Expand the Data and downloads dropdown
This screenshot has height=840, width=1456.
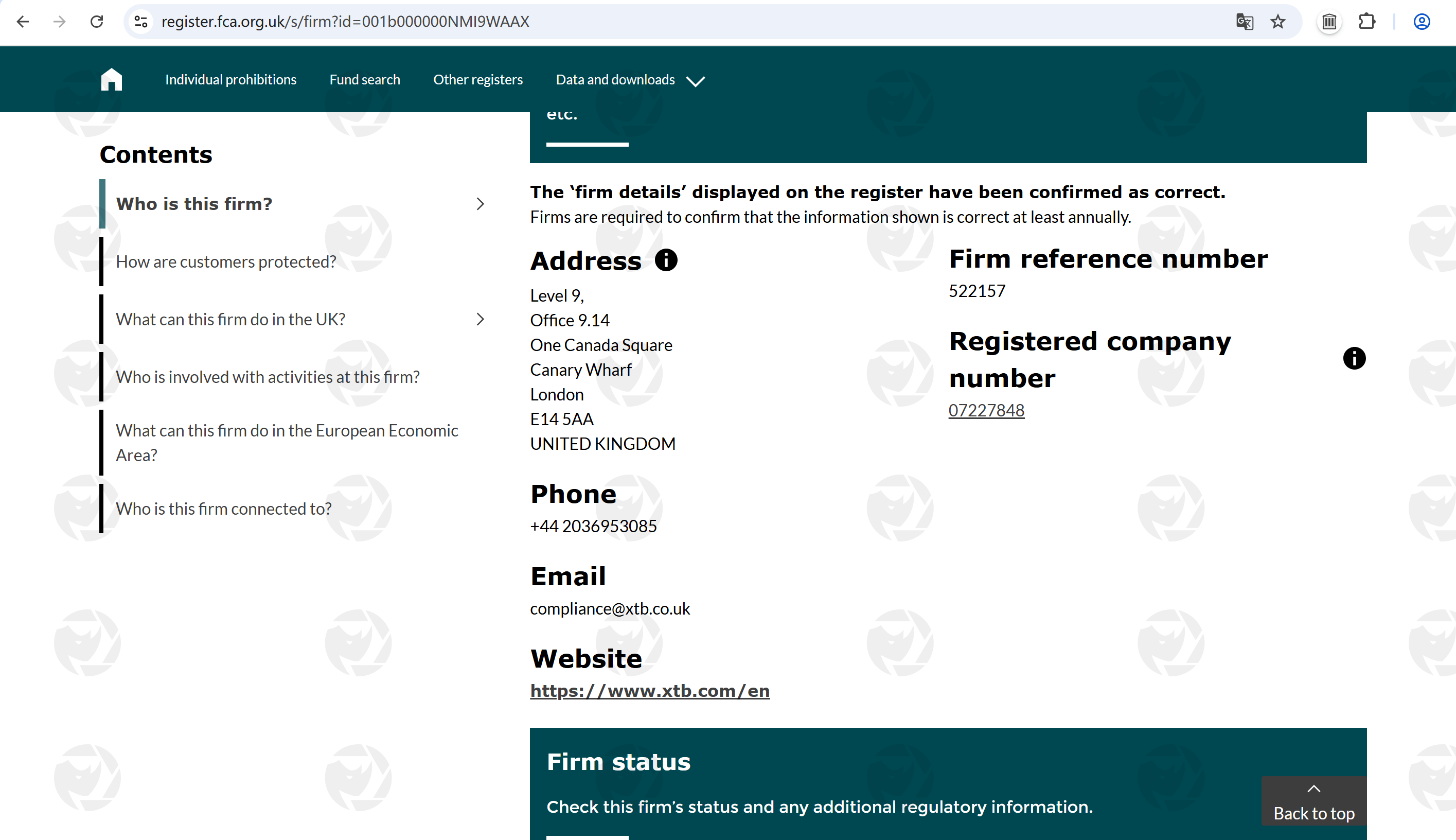[630, 80]
